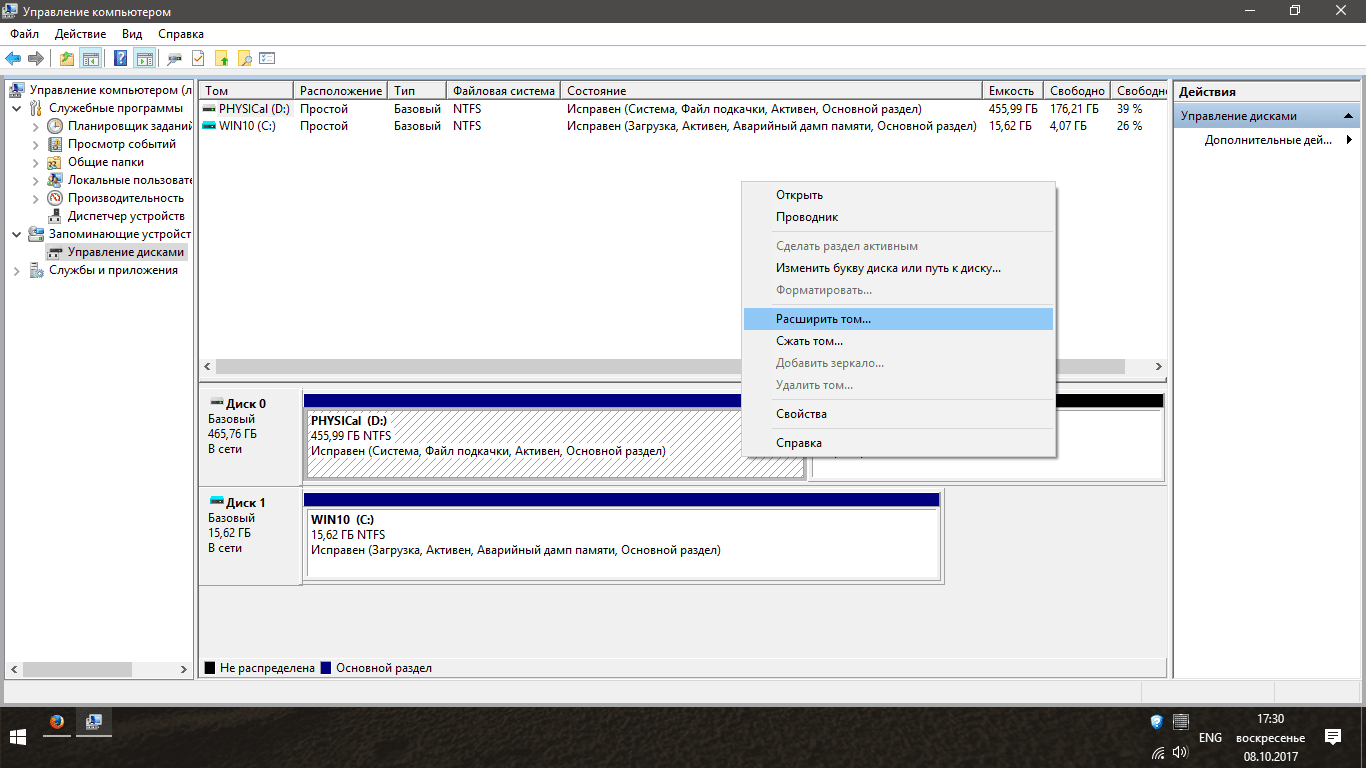Click the folder with magnifier toolbar icon
The height and width of the screenshot is (768, 1366).
coord(244,58)
